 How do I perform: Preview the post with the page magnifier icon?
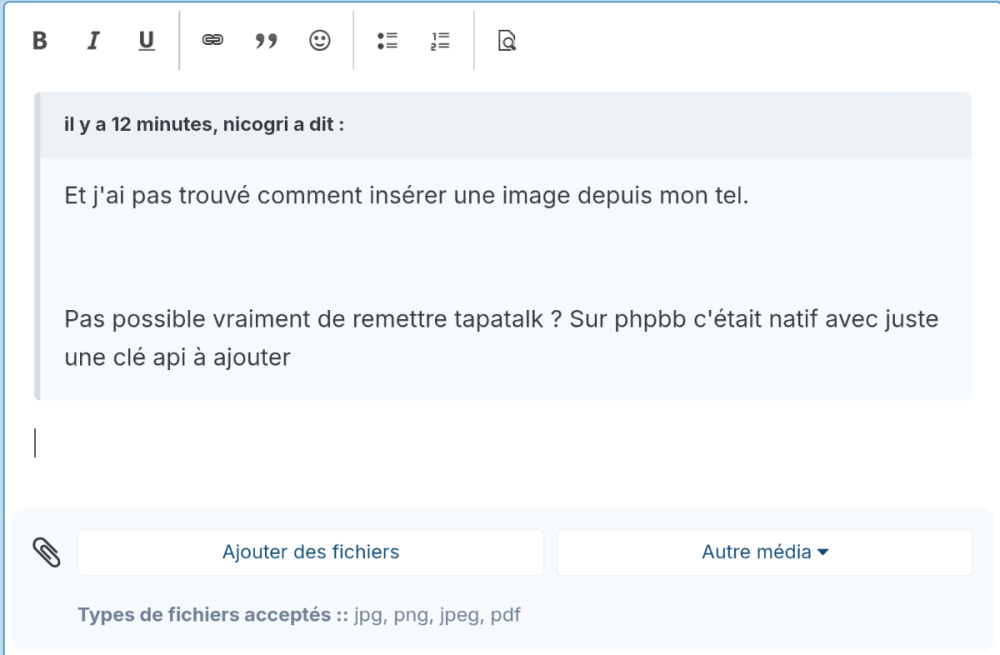click(x=506, y=41)
